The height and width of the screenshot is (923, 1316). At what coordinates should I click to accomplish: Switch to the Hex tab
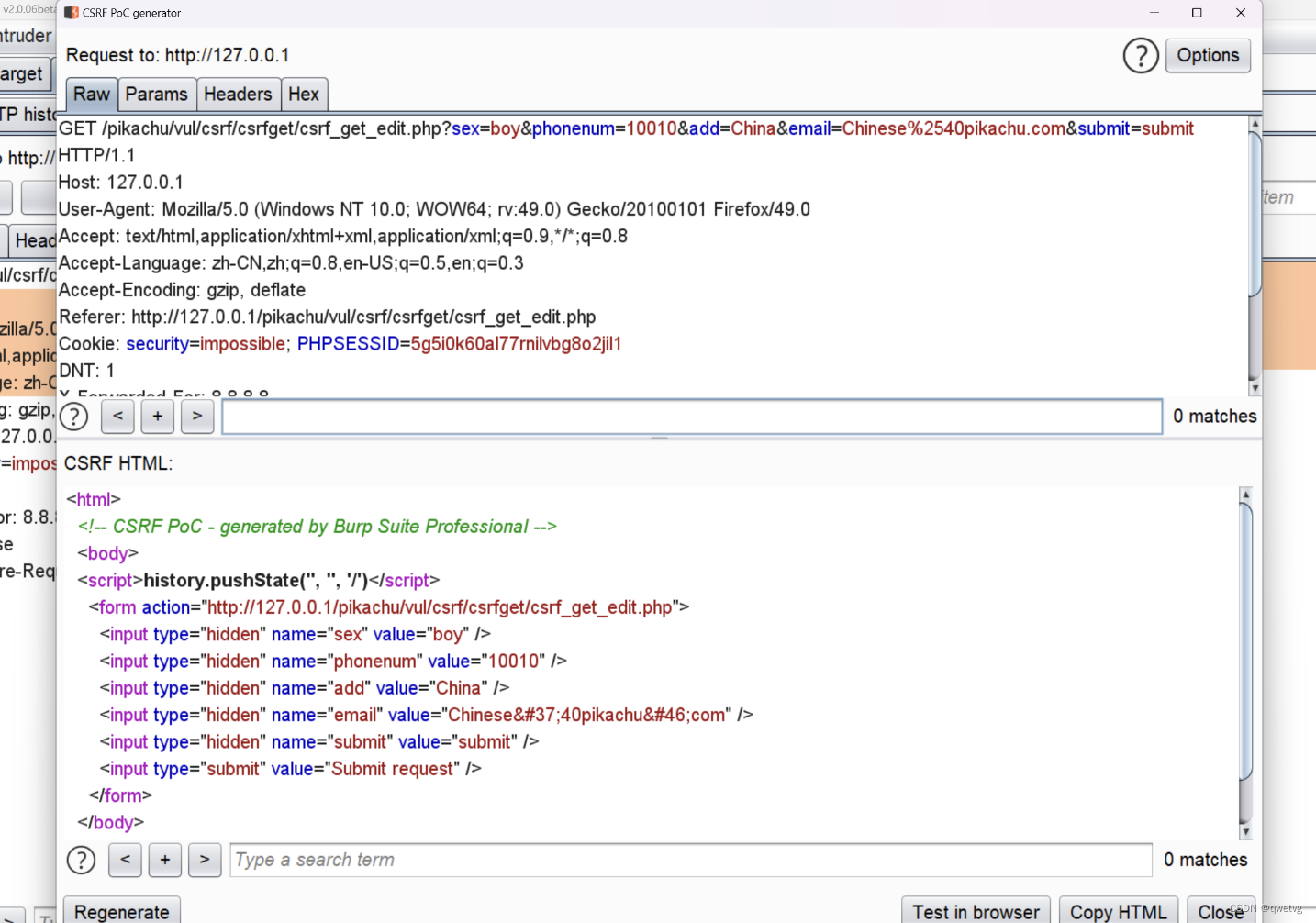[x=304, y=94]
